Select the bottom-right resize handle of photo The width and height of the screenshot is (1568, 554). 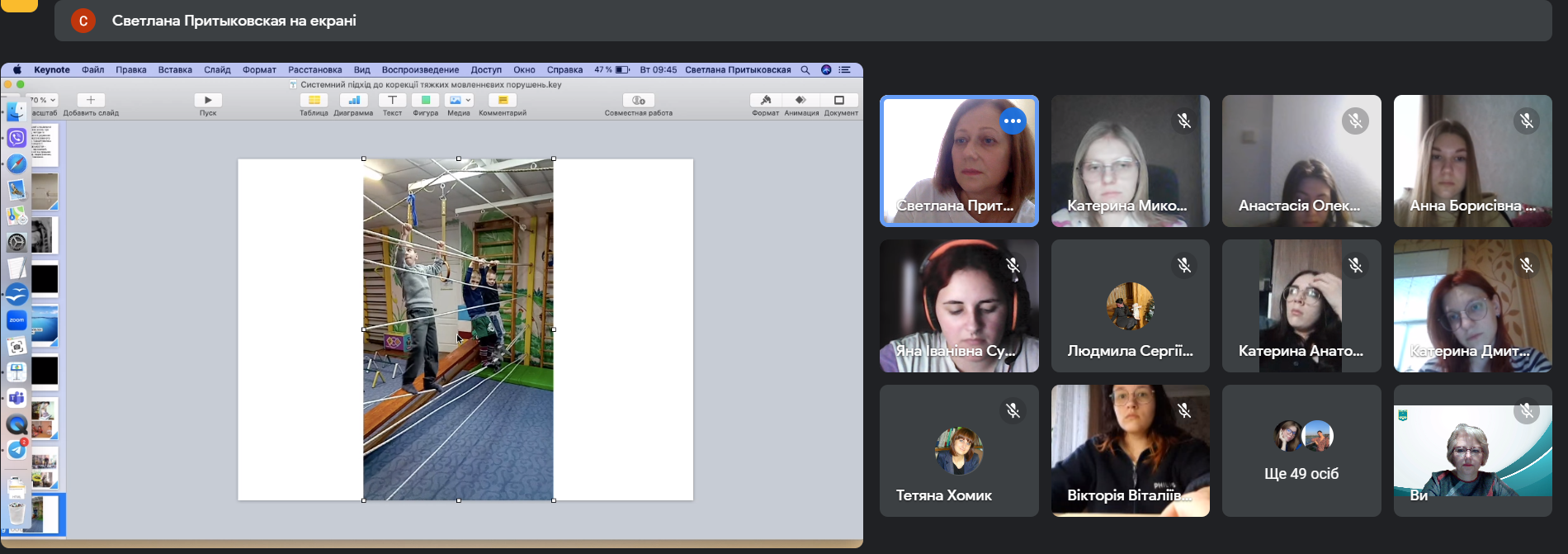pos(553,500)
